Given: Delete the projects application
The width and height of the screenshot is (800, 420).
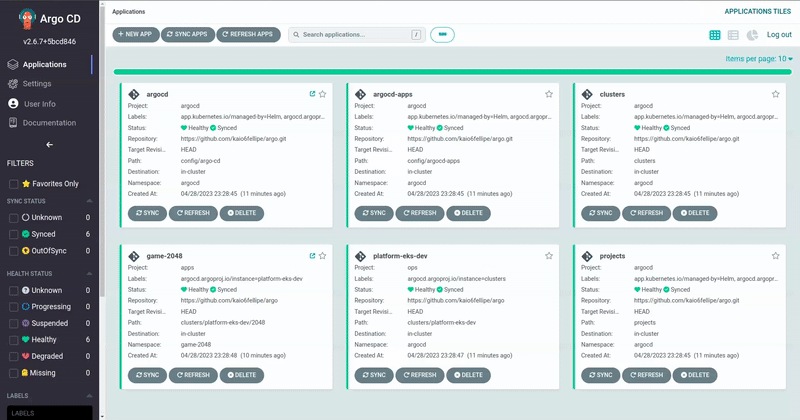Looking at the screenshot, I should click(x=695, y=375).
